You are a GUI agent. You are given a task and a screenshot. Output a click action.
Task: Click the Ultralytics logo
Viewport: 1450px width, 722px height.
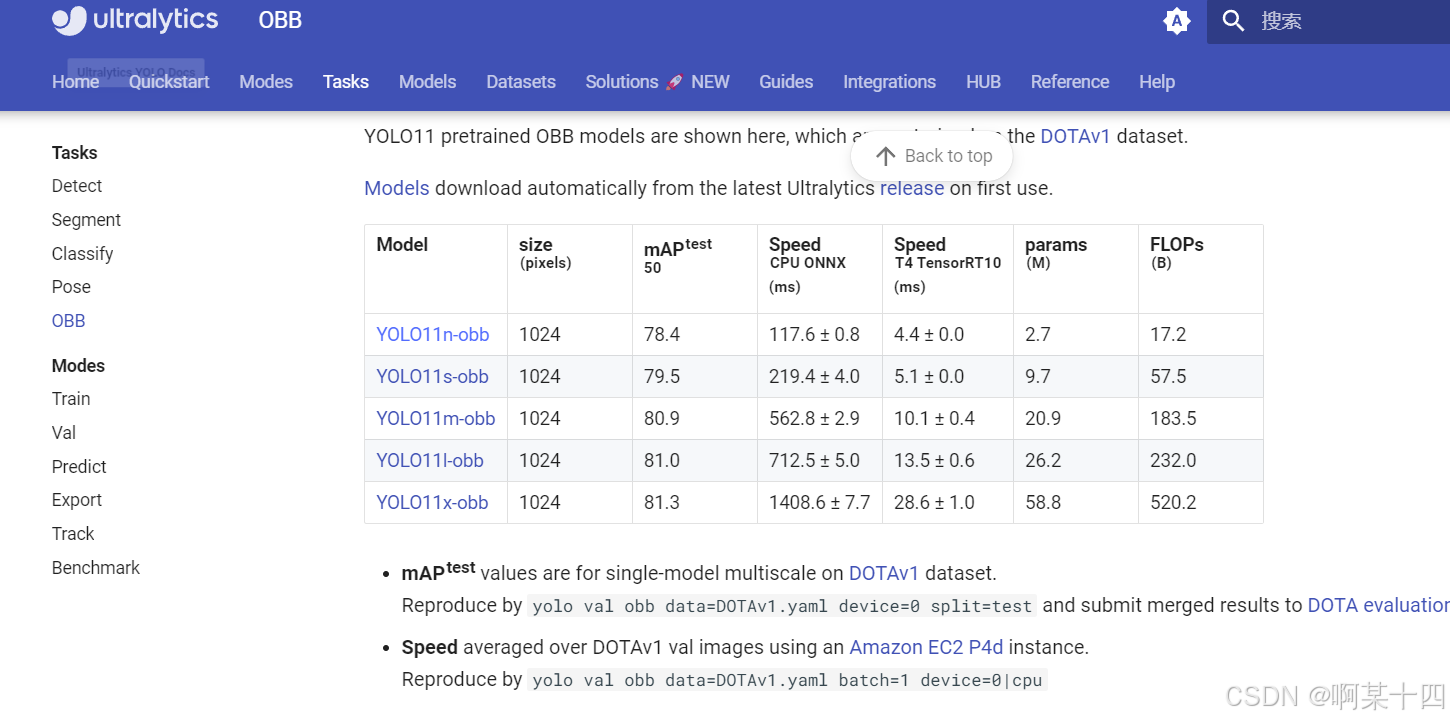pyautogui.click(x=135, y=20)
